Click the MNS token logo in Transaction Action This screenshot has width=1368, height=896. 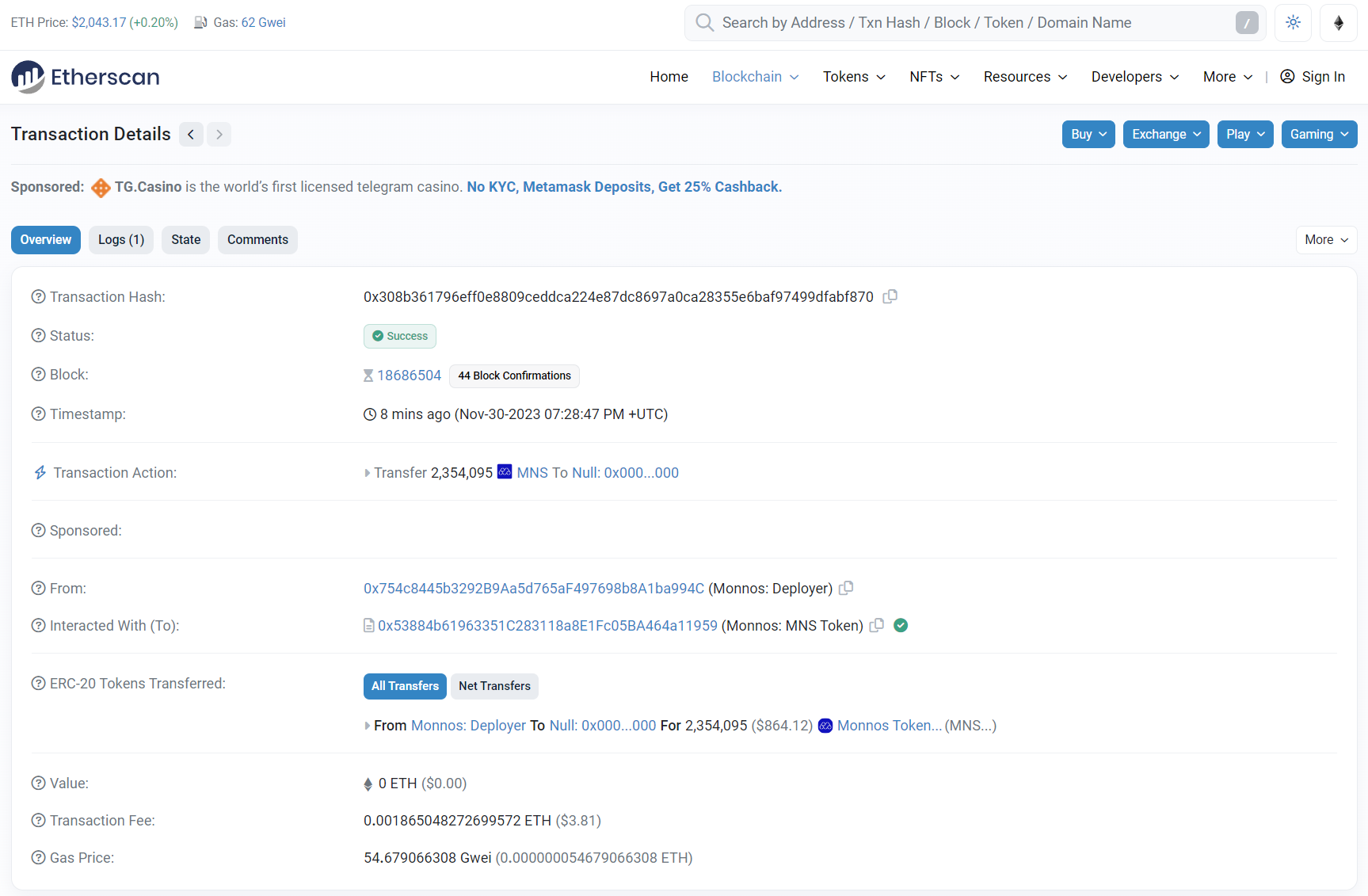505,471
